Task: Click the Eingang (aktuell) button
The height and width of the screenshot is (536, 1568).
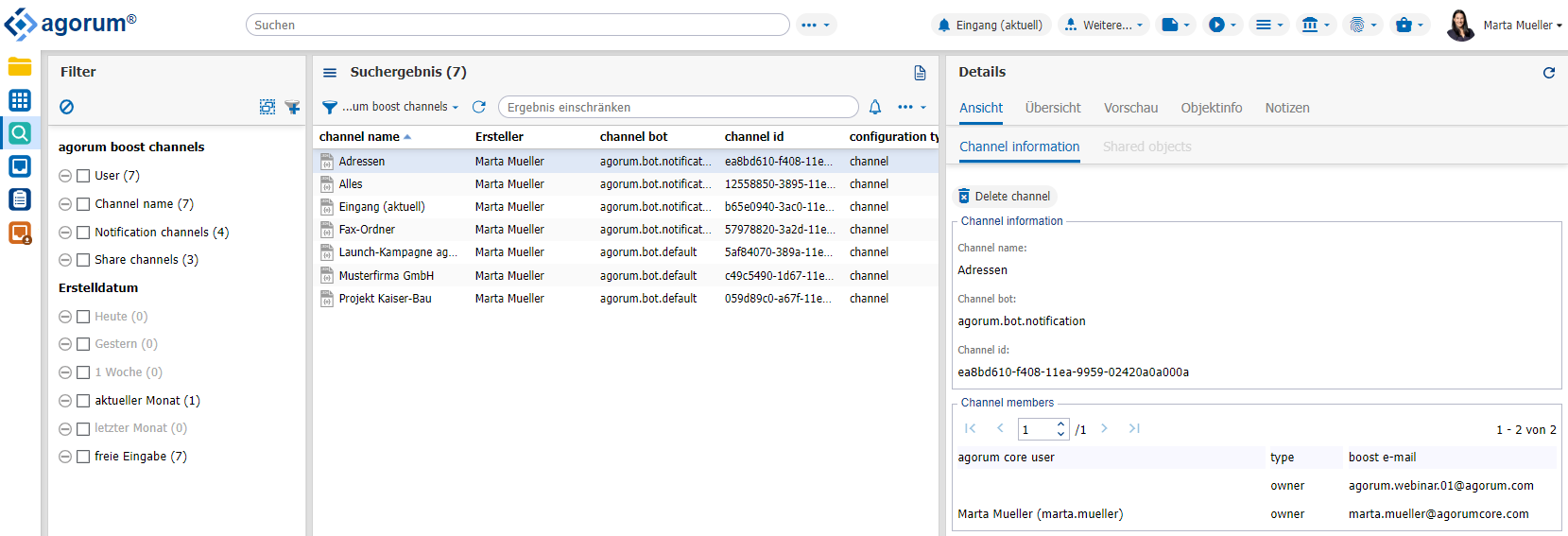Action: click(990, 26)
